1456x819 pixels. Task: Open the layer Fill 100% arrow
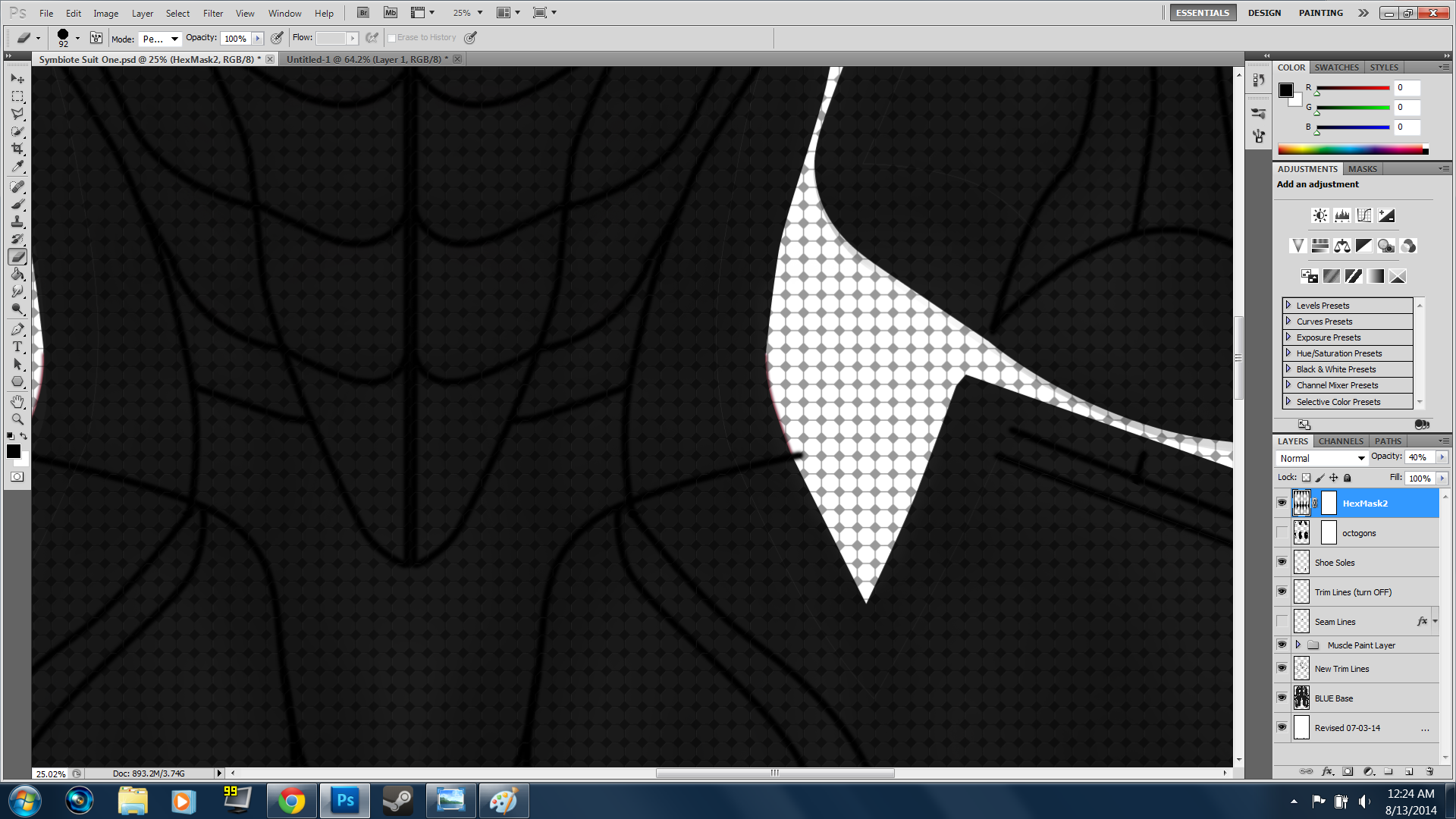[x=1442, y=479]
